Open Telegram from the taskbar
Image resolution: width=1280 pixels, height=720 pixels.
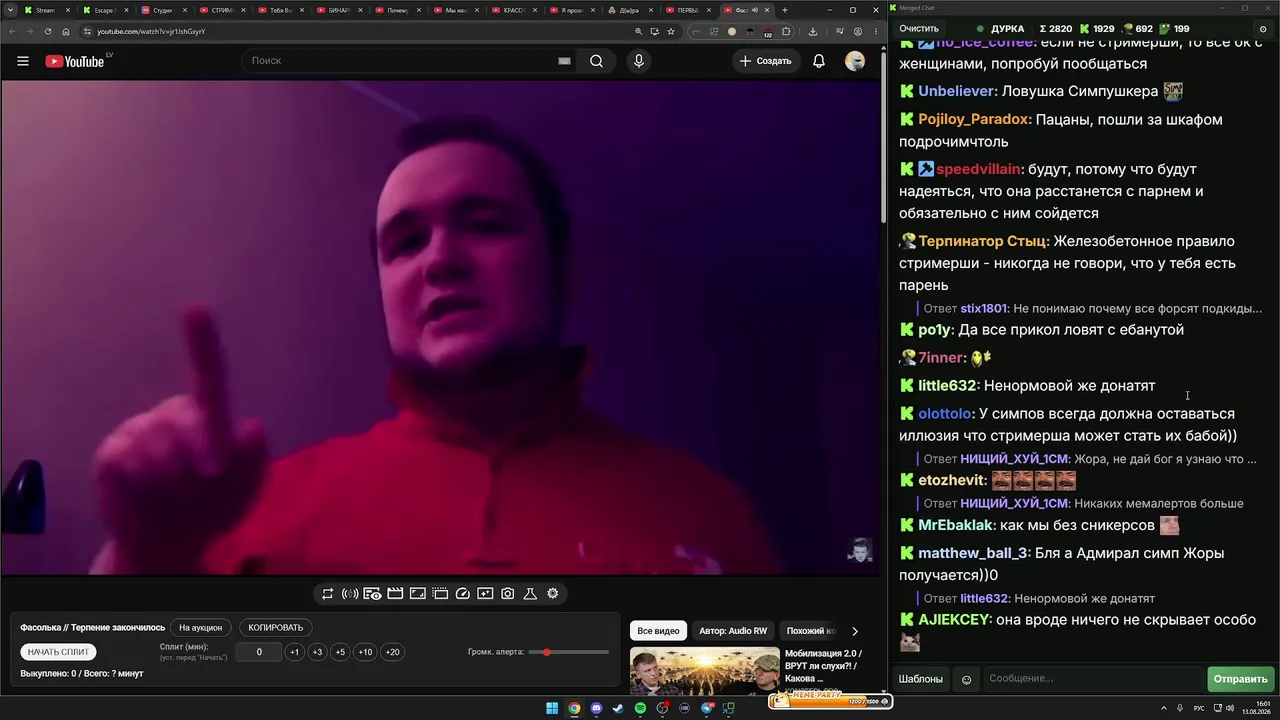coord(707,709)
